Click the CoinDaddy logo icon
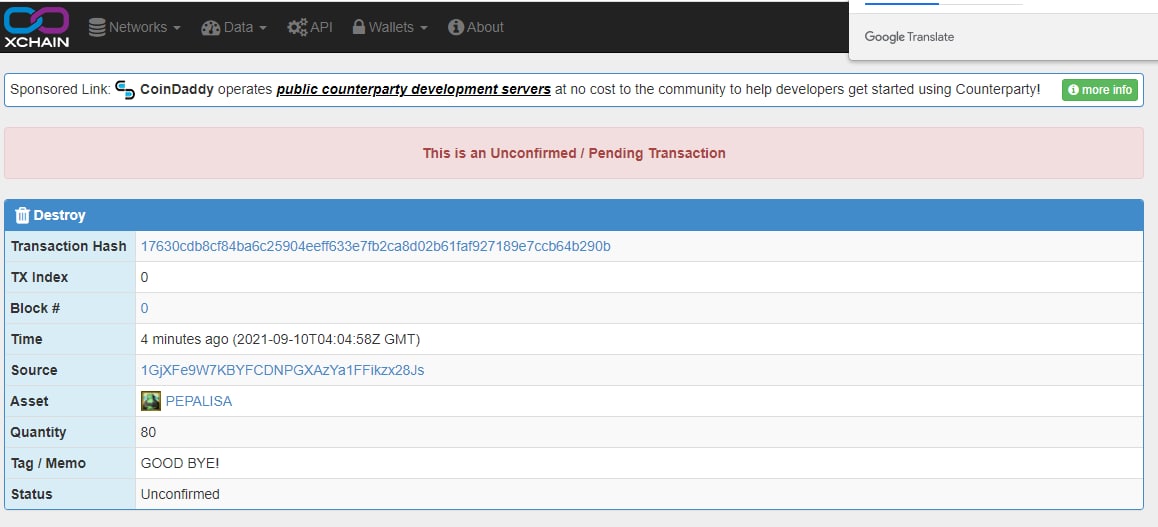Image resolution: width=1158 pixels, height=527 pixels. (x=126, y=90)
